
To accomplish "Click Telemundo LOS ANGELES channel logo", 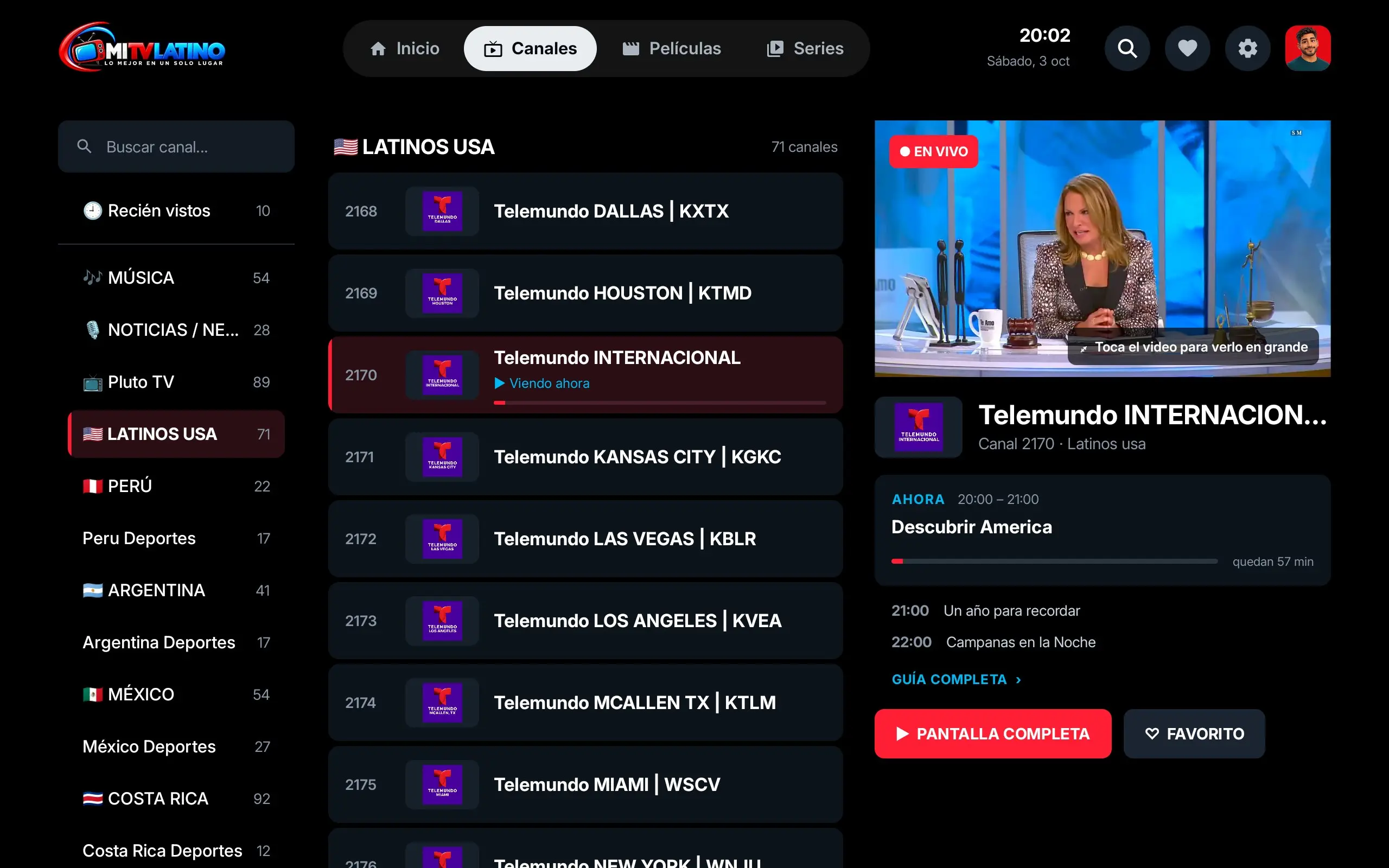I will (442, 621).
